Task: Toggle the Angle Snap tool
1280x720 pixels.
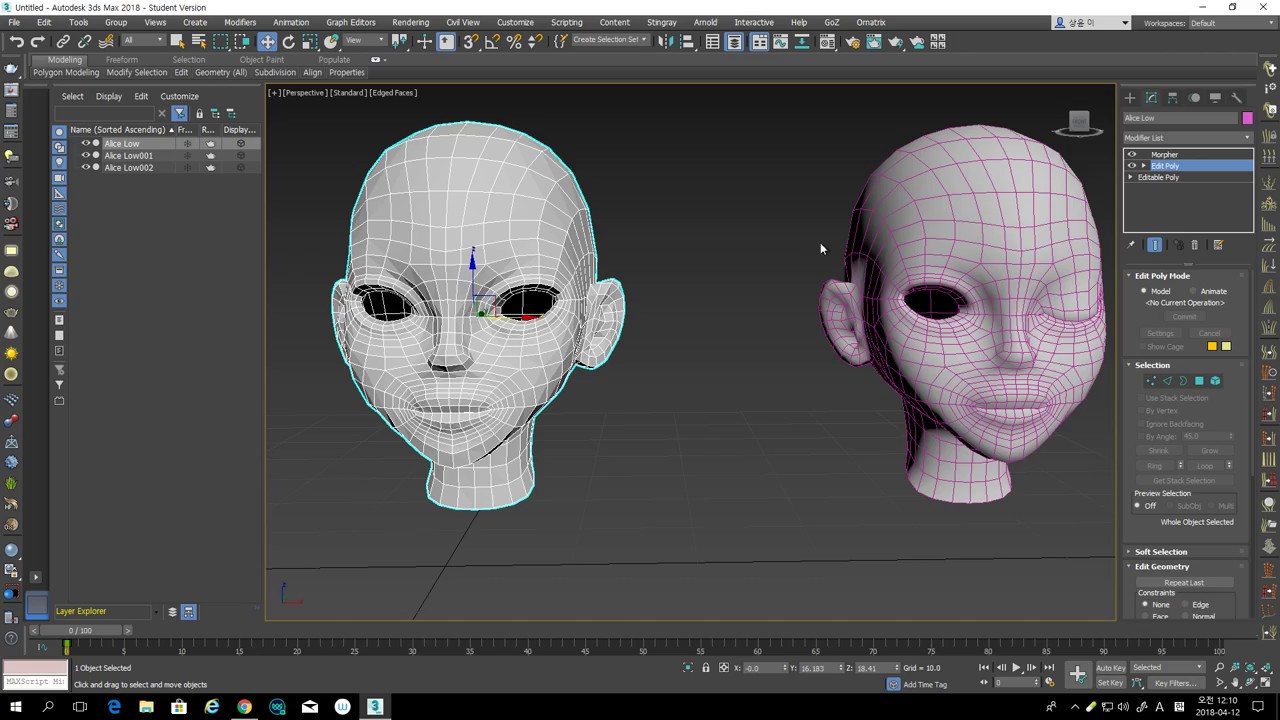Action: pos(492,41)
